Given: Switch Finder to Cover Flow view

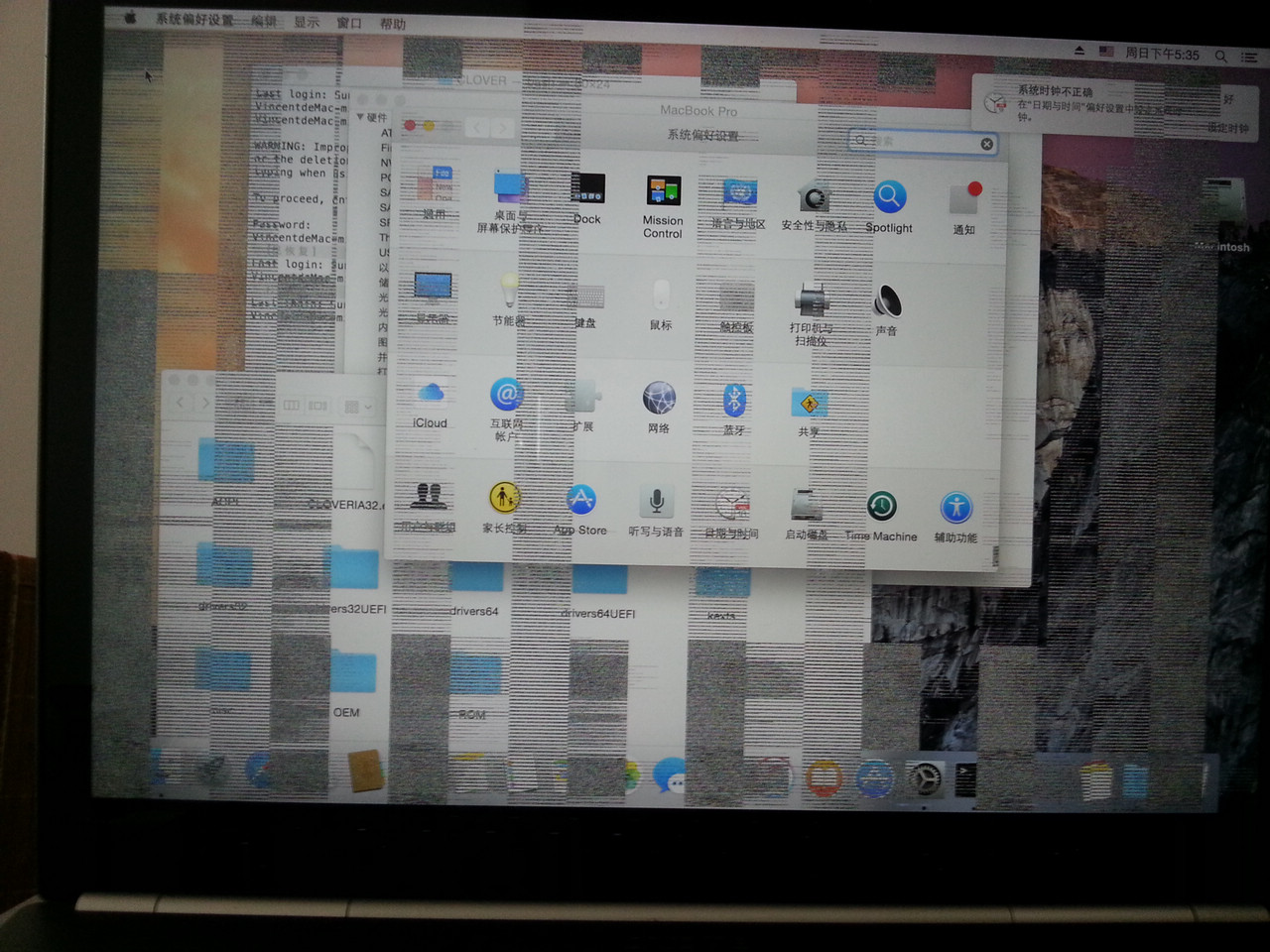Looking at the screenshot, I should (317, 406).
